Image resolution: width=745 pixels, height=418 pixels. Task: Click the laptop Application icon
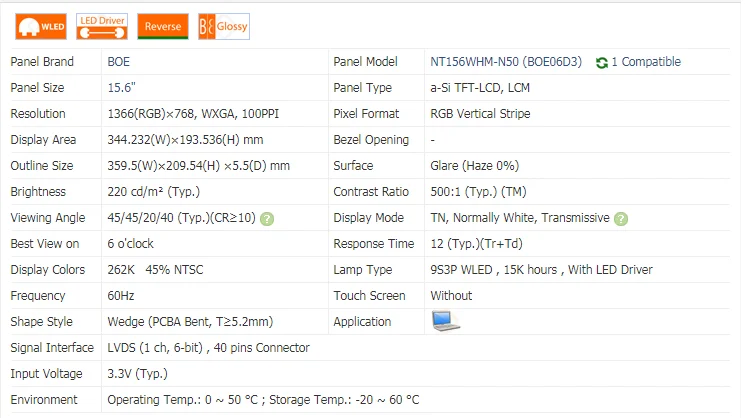(x=445, y=321)
